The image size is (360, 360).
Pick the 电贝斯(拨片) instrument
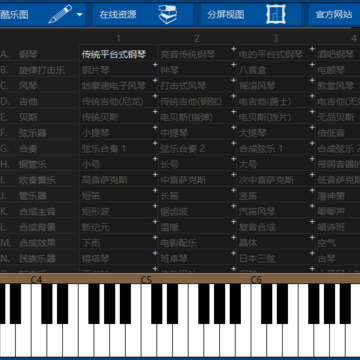point(265,117)
